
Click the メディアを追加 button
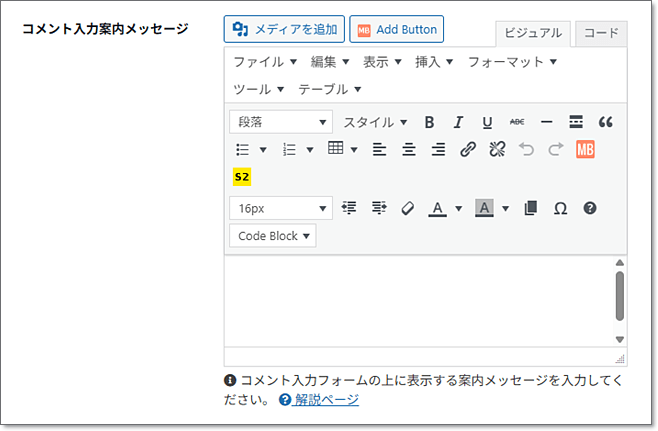[284, 29]
